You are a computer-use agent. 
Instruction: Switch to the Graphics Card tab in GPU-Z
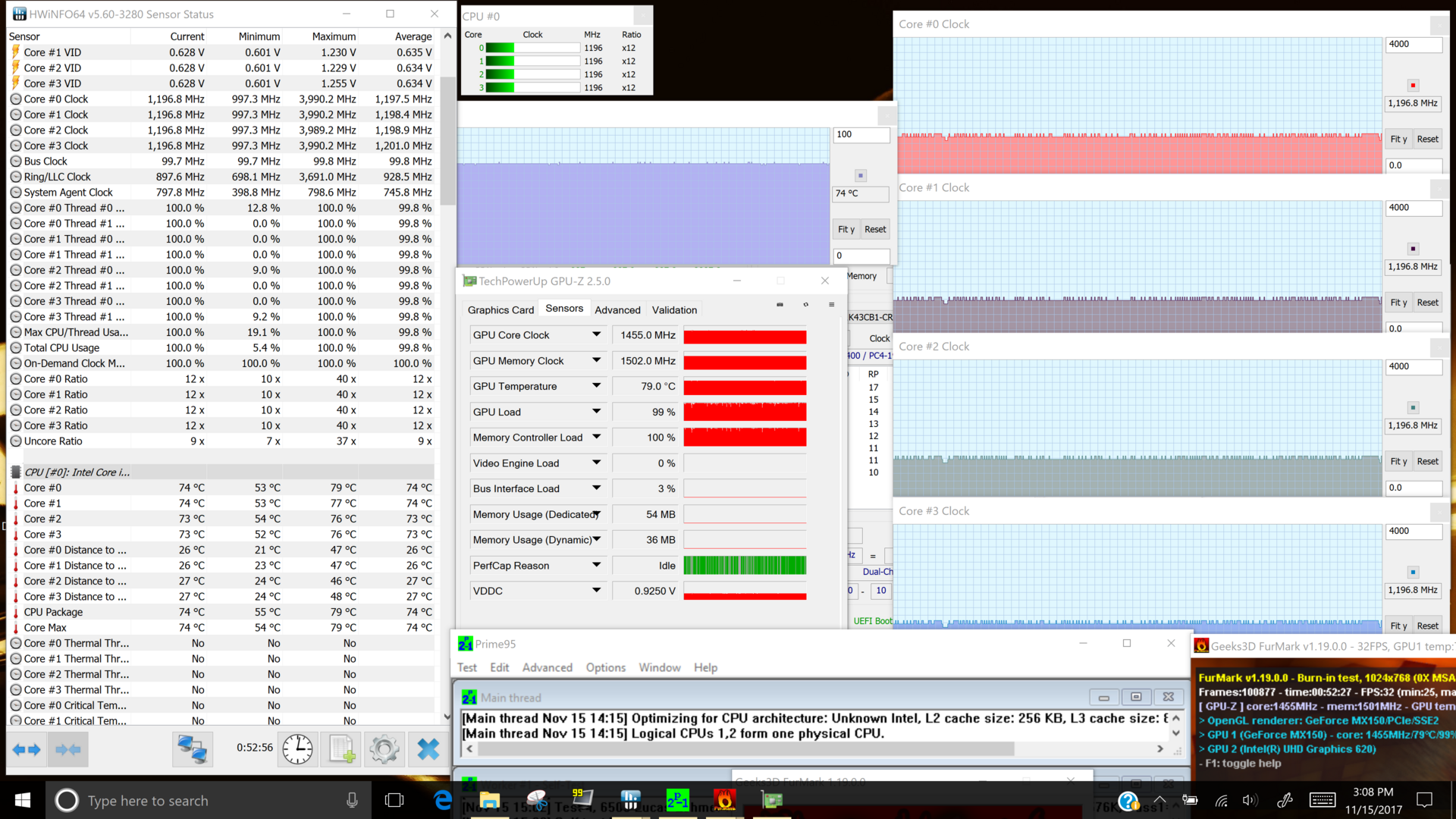point(500,309)
